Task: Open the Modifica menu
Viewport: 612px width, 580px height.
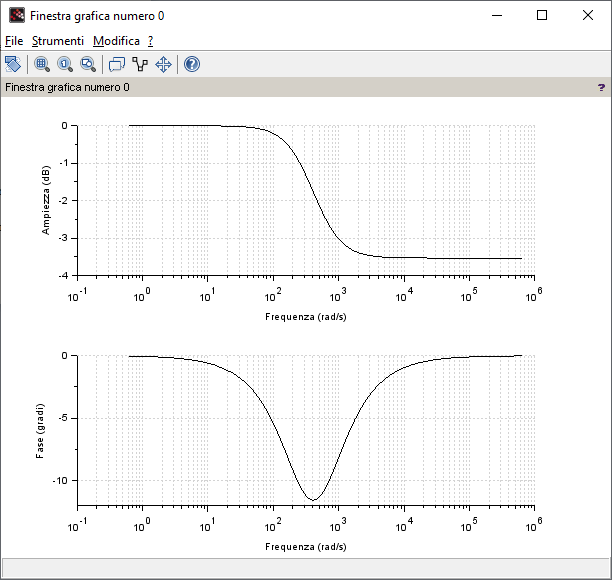Action: click(116, 41)
